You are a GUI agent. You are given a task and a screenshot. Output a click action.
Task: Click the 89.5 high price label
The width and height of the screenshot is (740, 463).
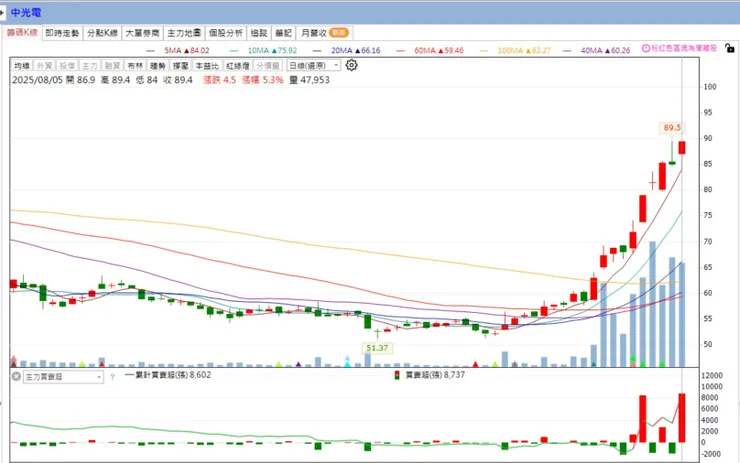672,127
